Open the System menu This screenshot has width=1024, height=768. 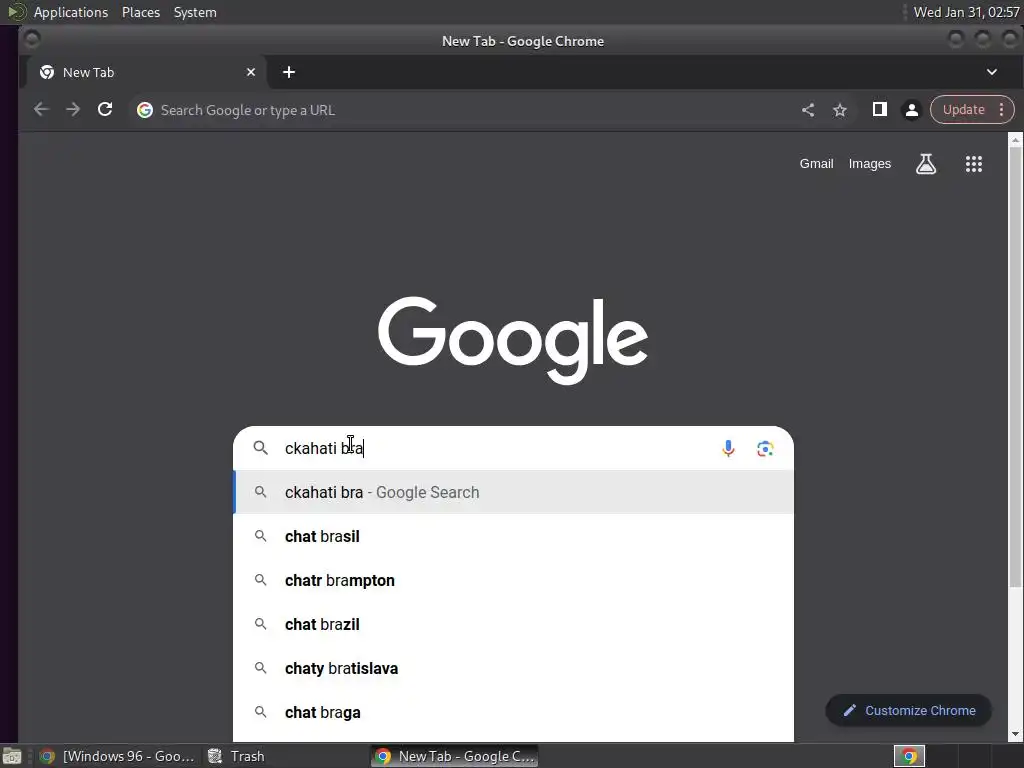pos(195,12)
